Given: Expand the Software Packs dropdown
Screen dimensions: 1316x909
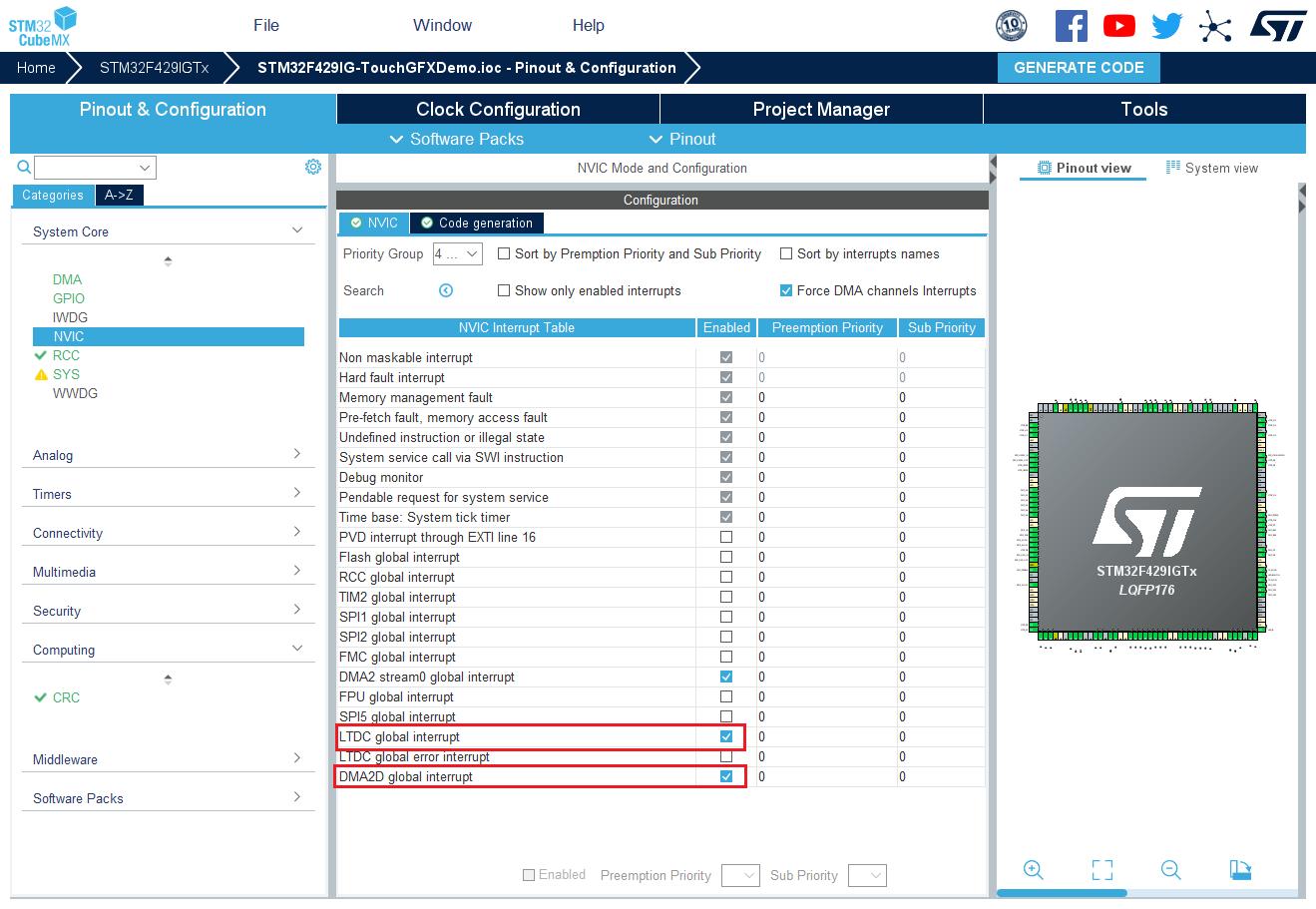Looking at the screenshot, I should 457,139.
